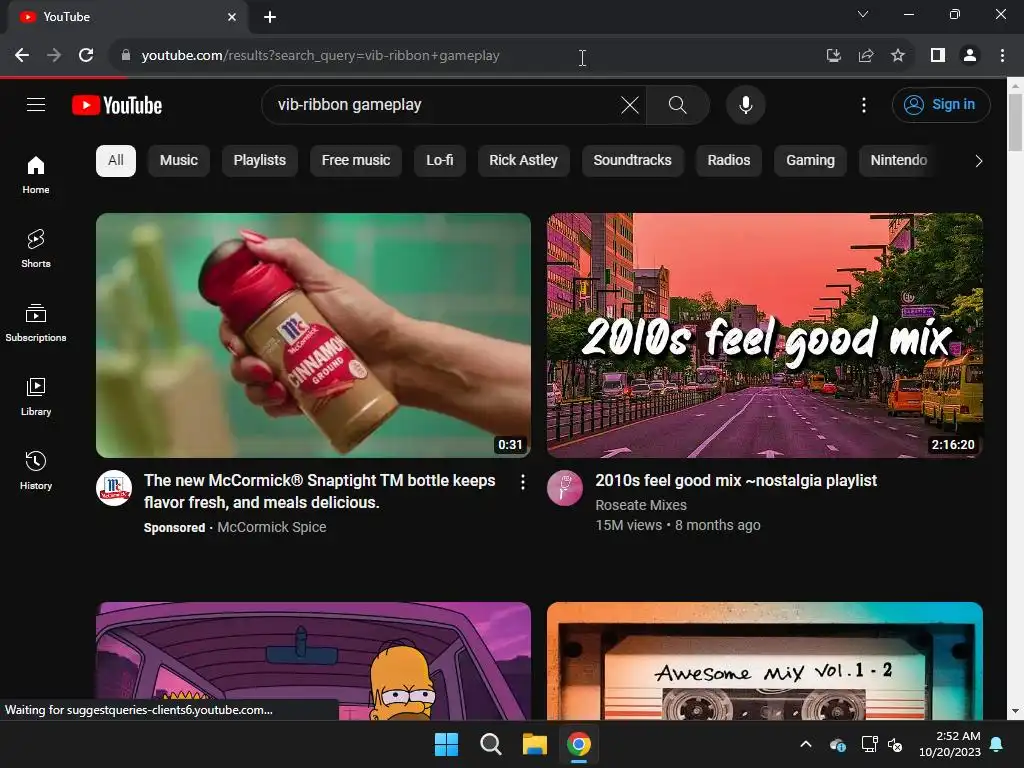Viewport: 1024px width, 768px height.
Task: Share this page icon in address bar
Action: point(866,56)
